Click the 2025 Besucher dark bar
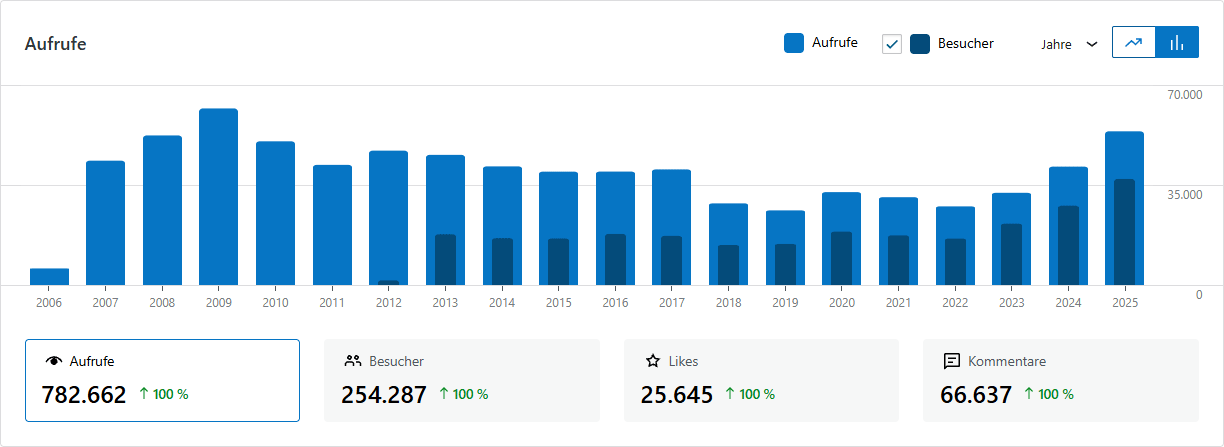Image resolution: width=1224 pixels, height=447 pixels. (1125, 232)
